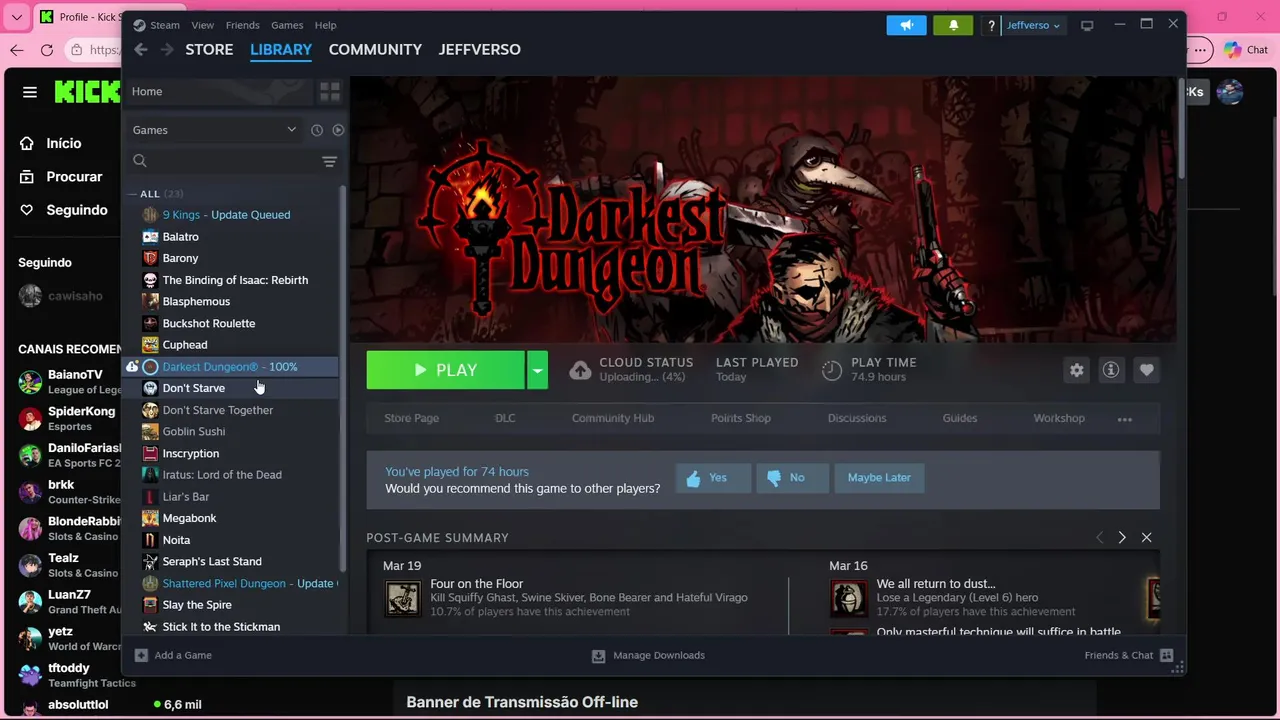Click the game list scrollbar
The width and height of the screenshot is (1280, 720).
click(344, 380)
